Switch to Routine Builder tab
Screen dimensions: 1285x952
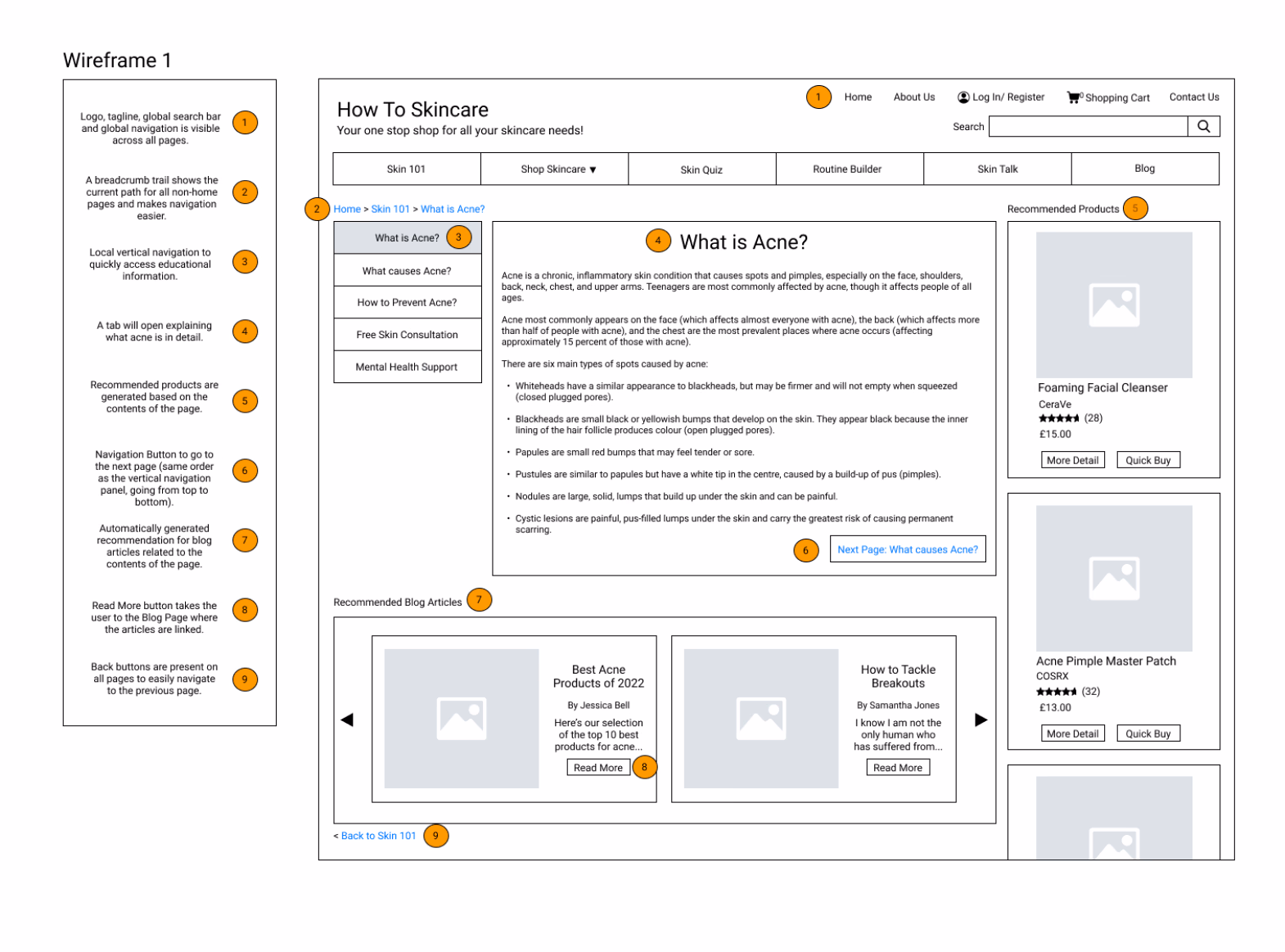pyautogui.click(x=850, y=169)
